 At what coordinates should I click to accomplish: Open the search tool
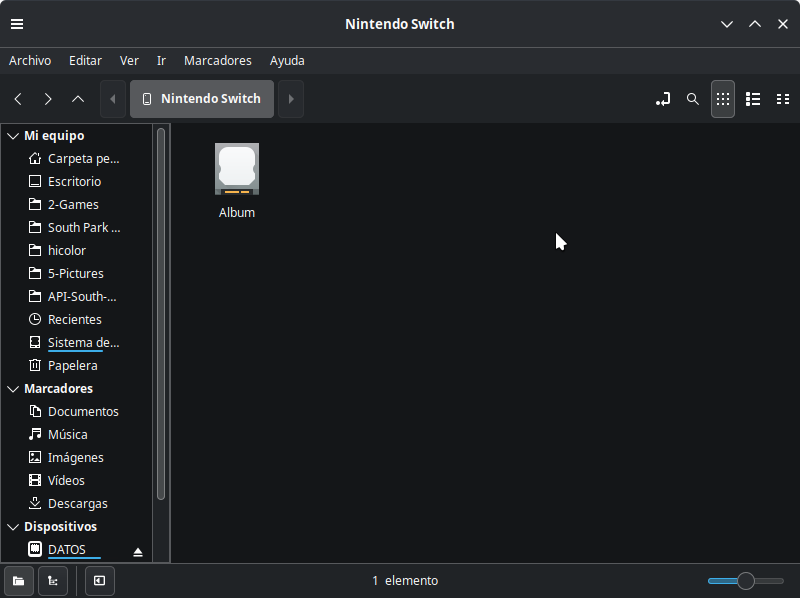click(692, 99)
